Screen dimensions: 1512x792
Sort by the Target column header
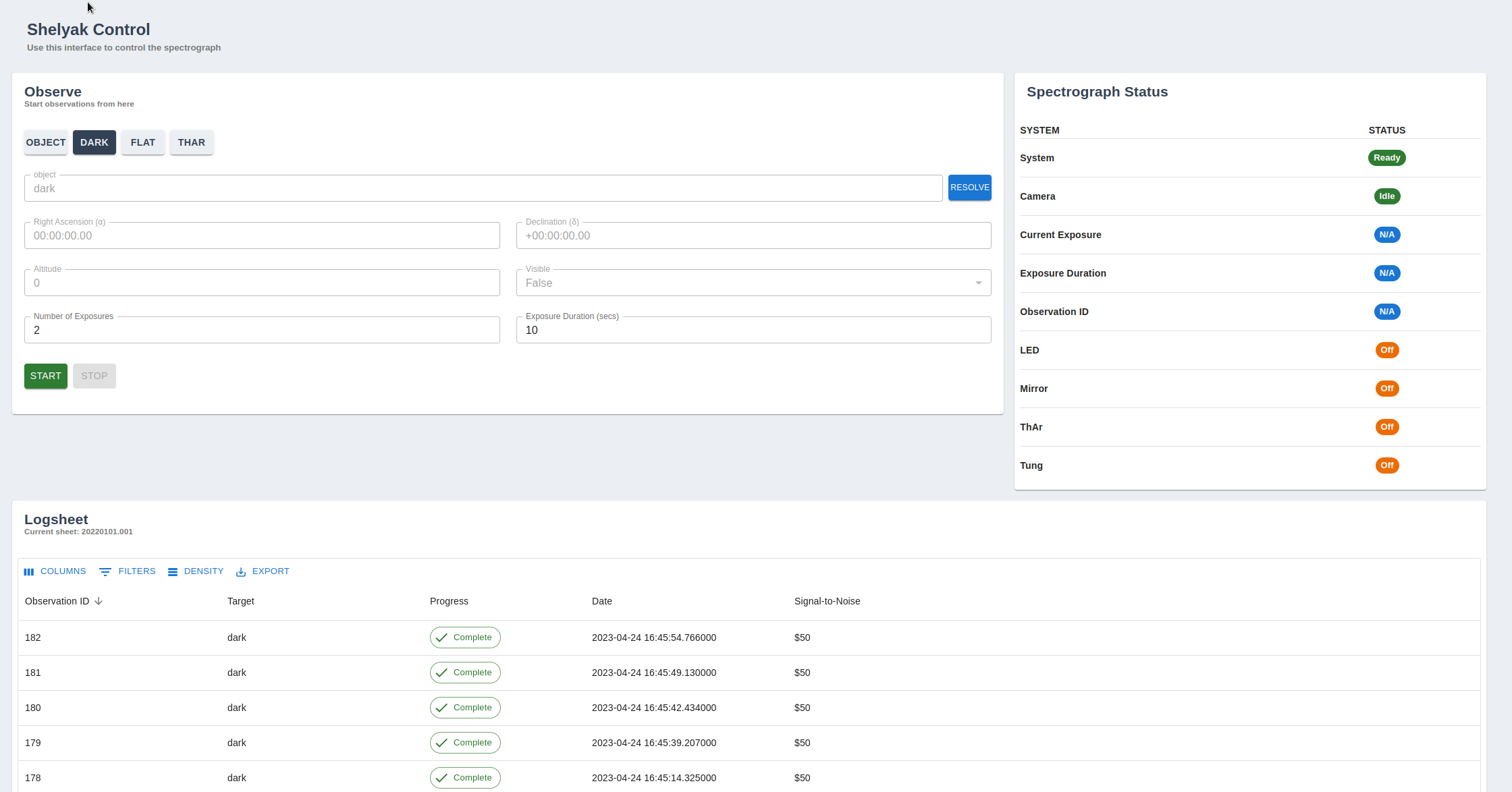(x=241, y=601)
